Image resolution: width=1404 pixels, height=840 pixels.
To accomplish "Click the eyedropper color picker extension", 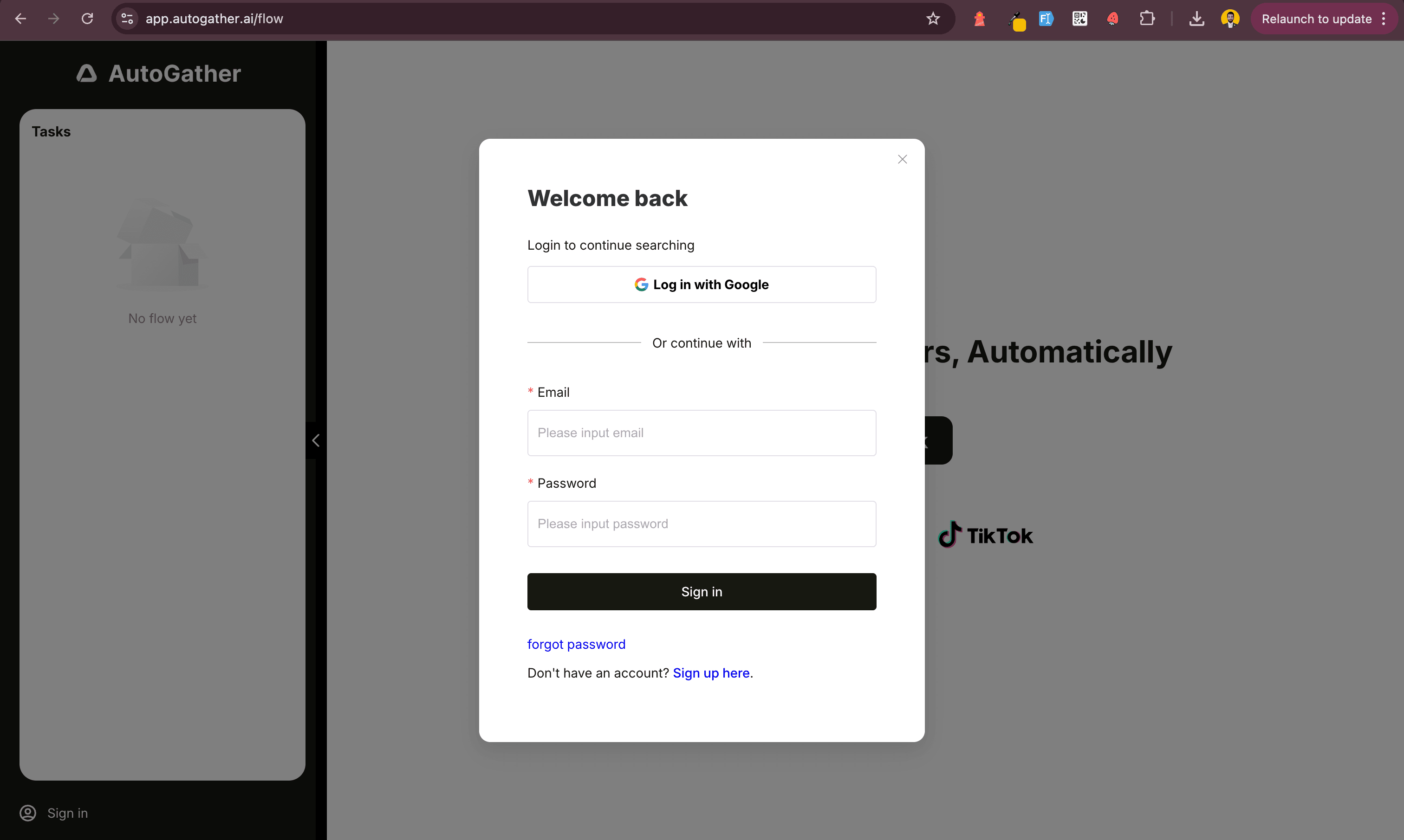I will click(x=1017, y=19).
